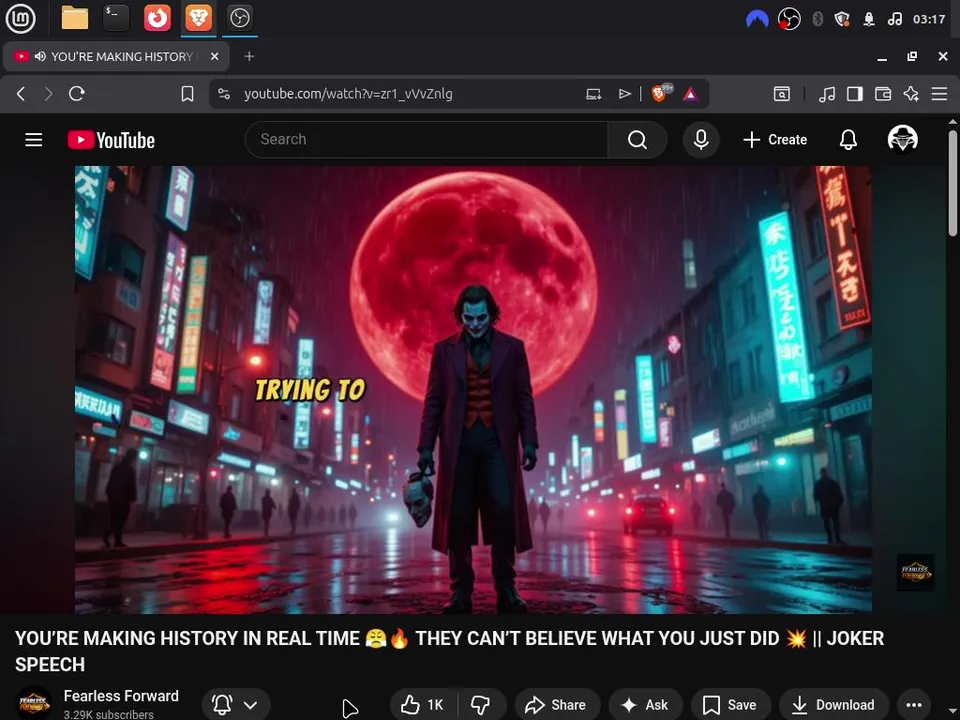Open YouTube guide hamburger menu
Viewport: 960px width, 720px height.
(x=34, y=140)
